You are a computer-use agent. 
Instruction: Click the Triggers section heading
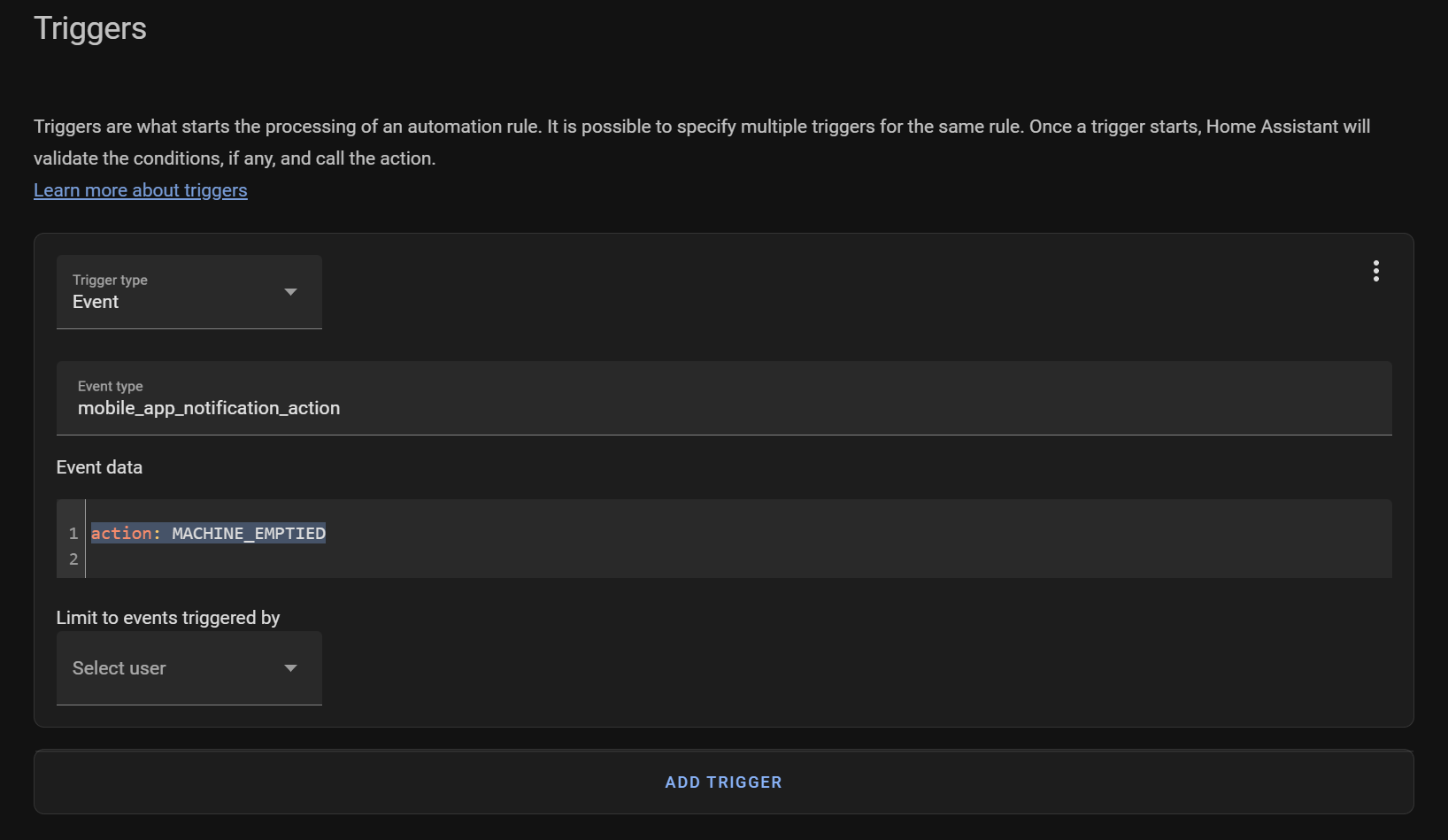pos(90,28)
